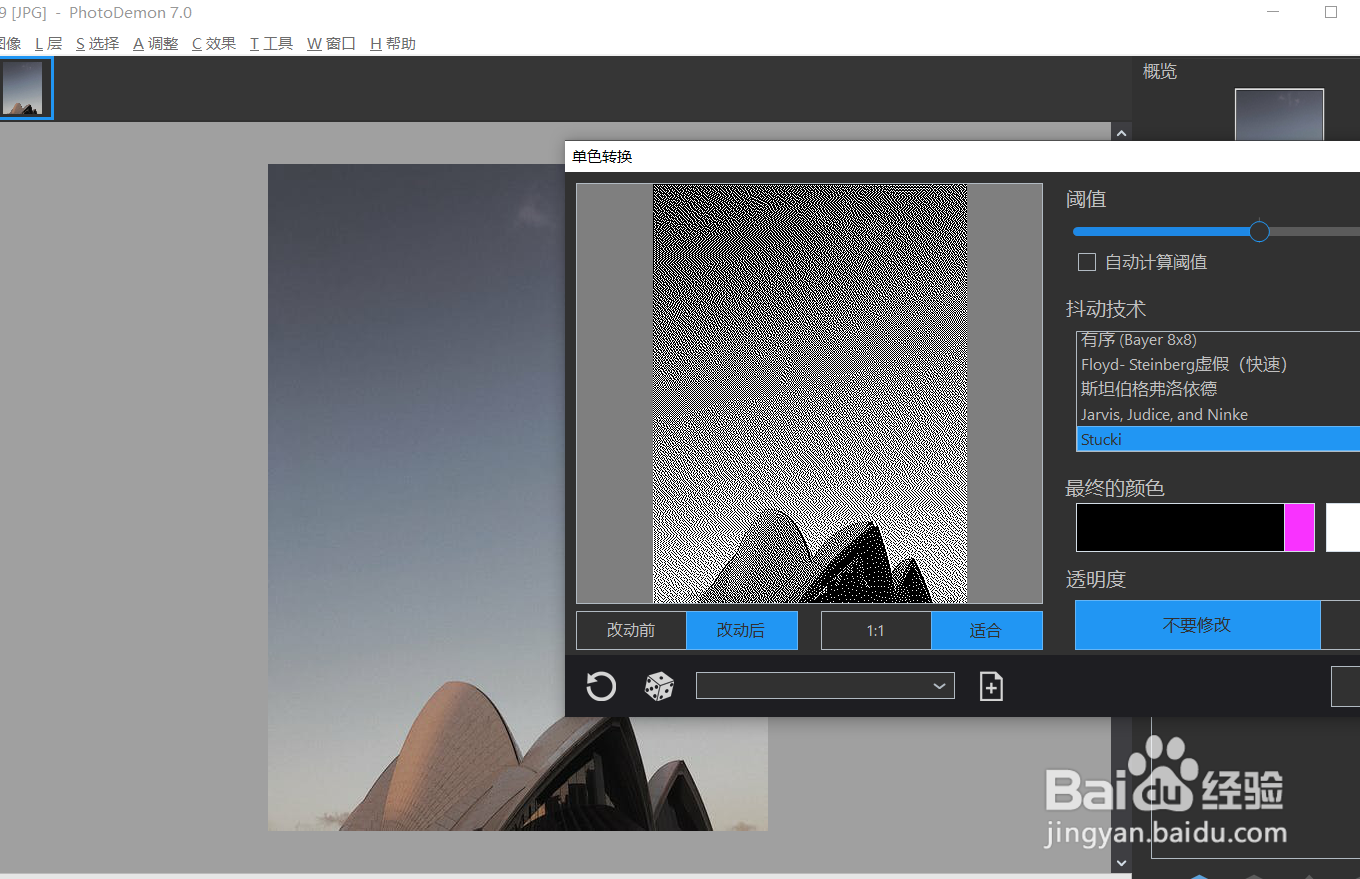The image size is (1360, 879).
Task: Open the A 调整 menu
Action: pyautogui.click(x=156, y=44)
